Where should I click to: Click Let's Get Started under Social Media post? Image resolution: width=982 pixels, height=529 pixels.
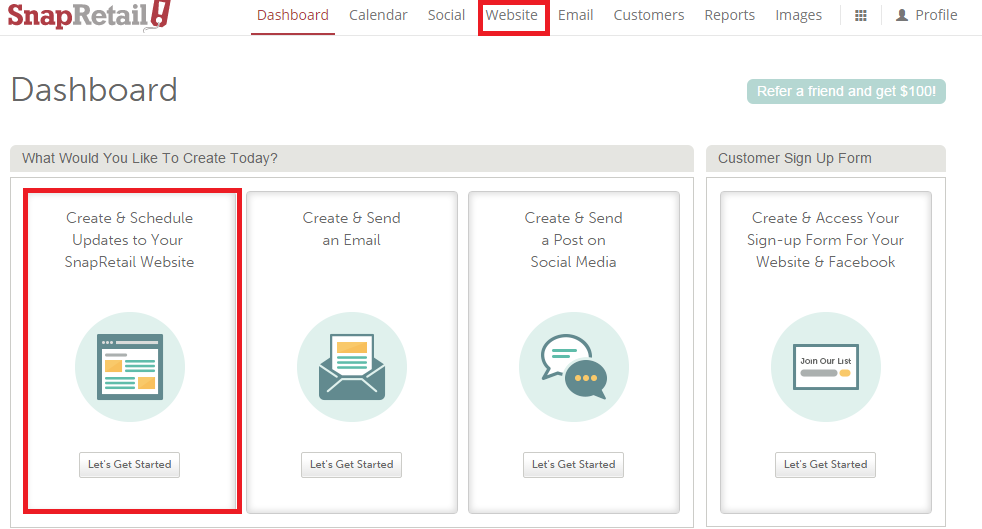(x=574, y=465)
